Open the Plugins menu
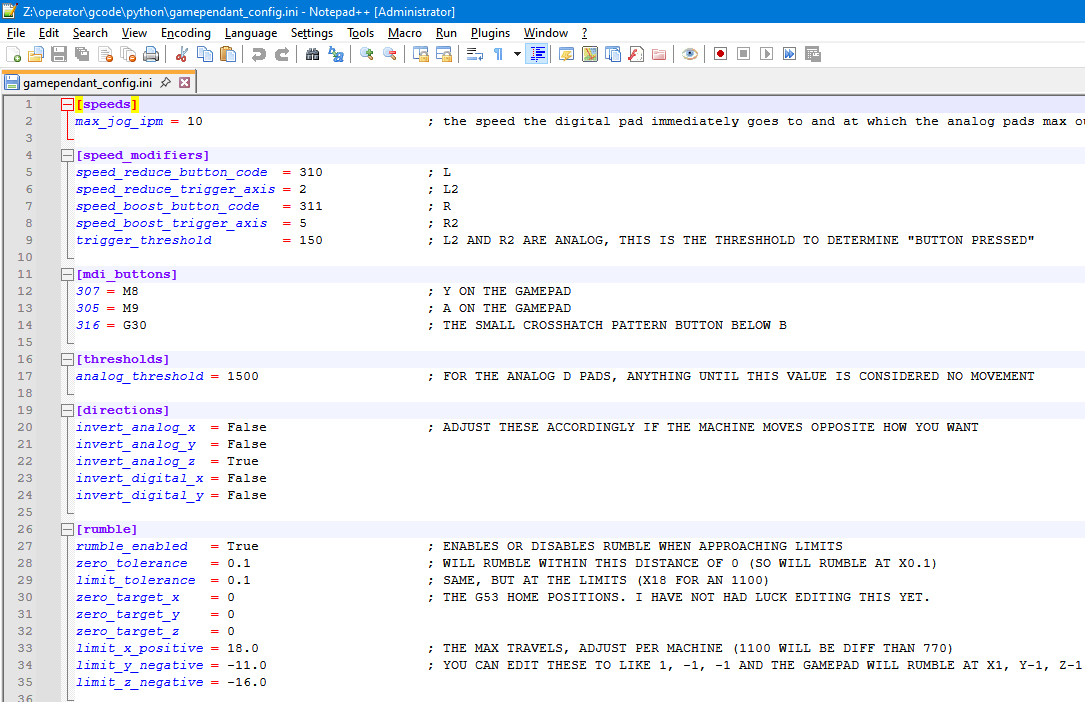 pos(490,33)
